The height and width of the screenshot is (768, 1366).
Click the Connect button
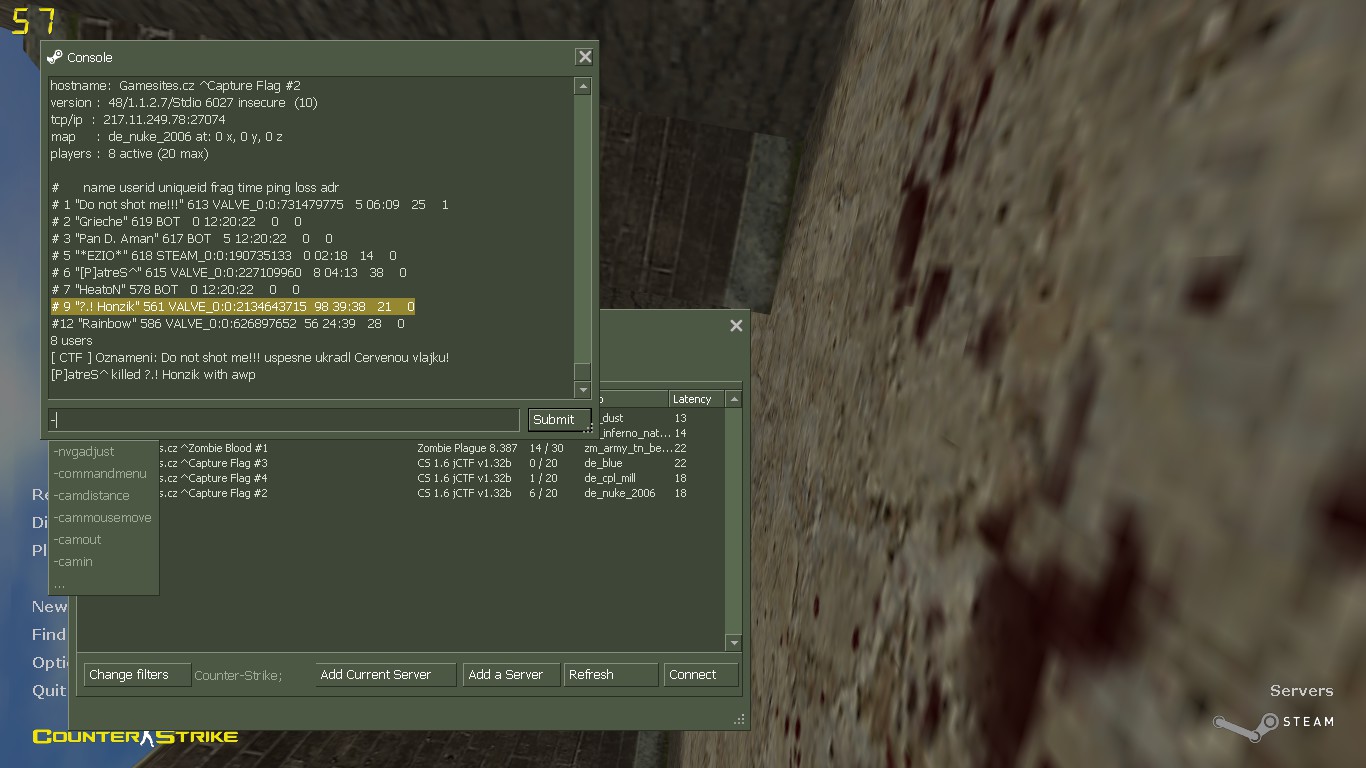pyautogui.click(x=700, y=675)
